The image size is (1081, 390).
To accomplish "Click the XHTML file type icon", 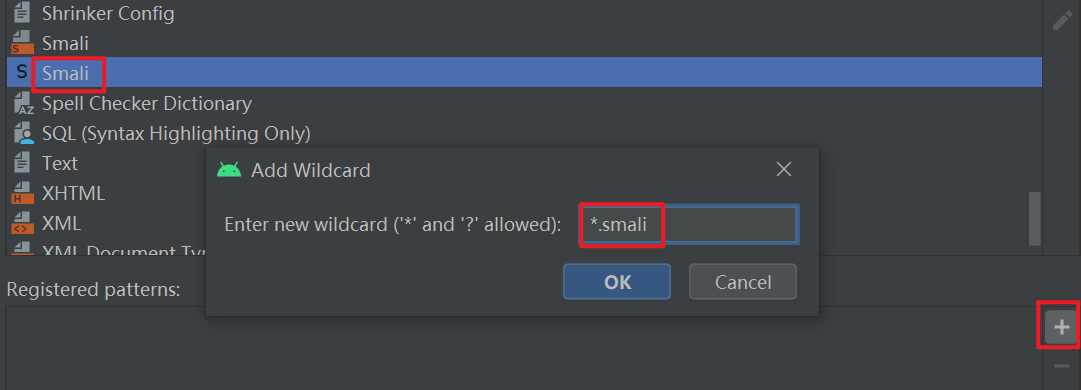I will click(x=22, y=194).
